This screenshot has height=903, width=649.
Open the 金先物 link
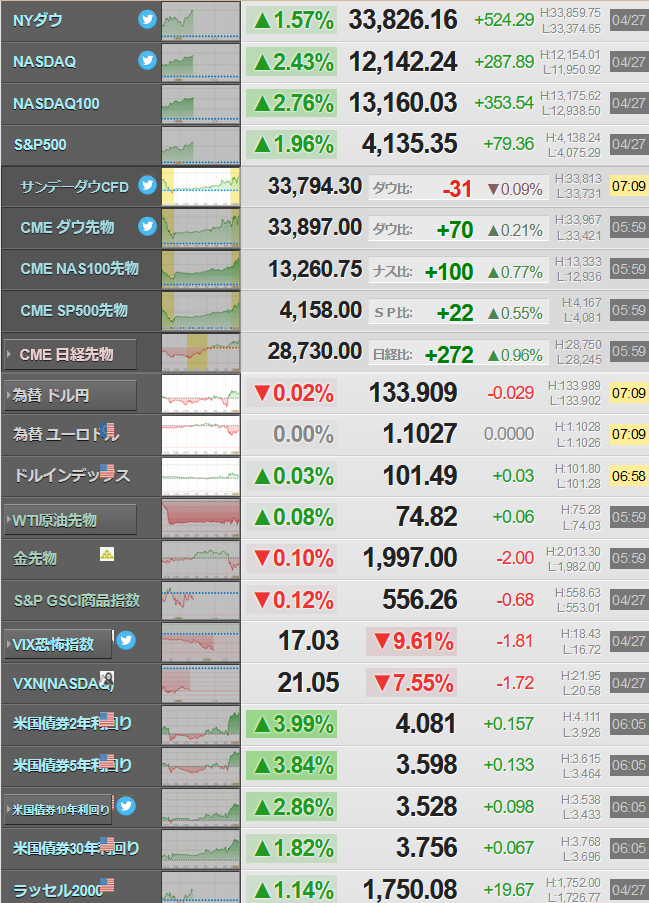[x=35, y=558]
